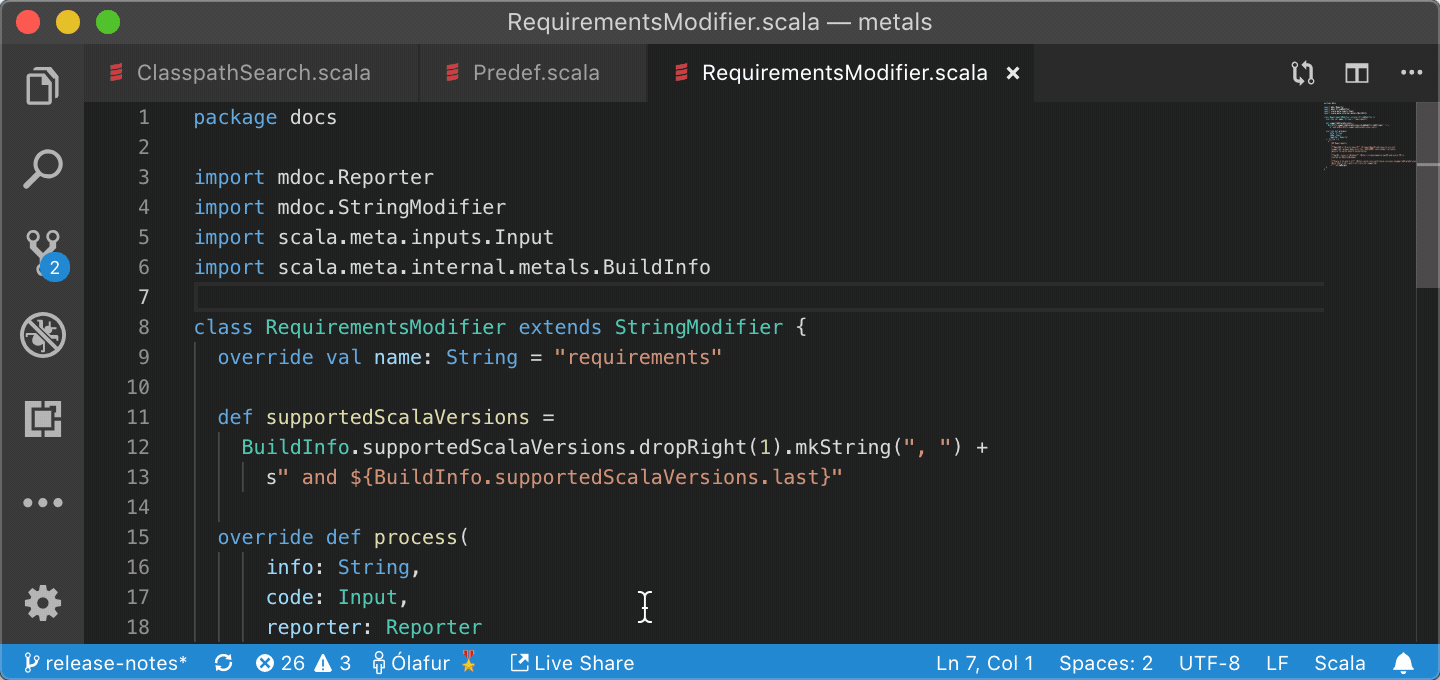
Task: Change the Scala language mode
Action: click(x=1340, y=662)
